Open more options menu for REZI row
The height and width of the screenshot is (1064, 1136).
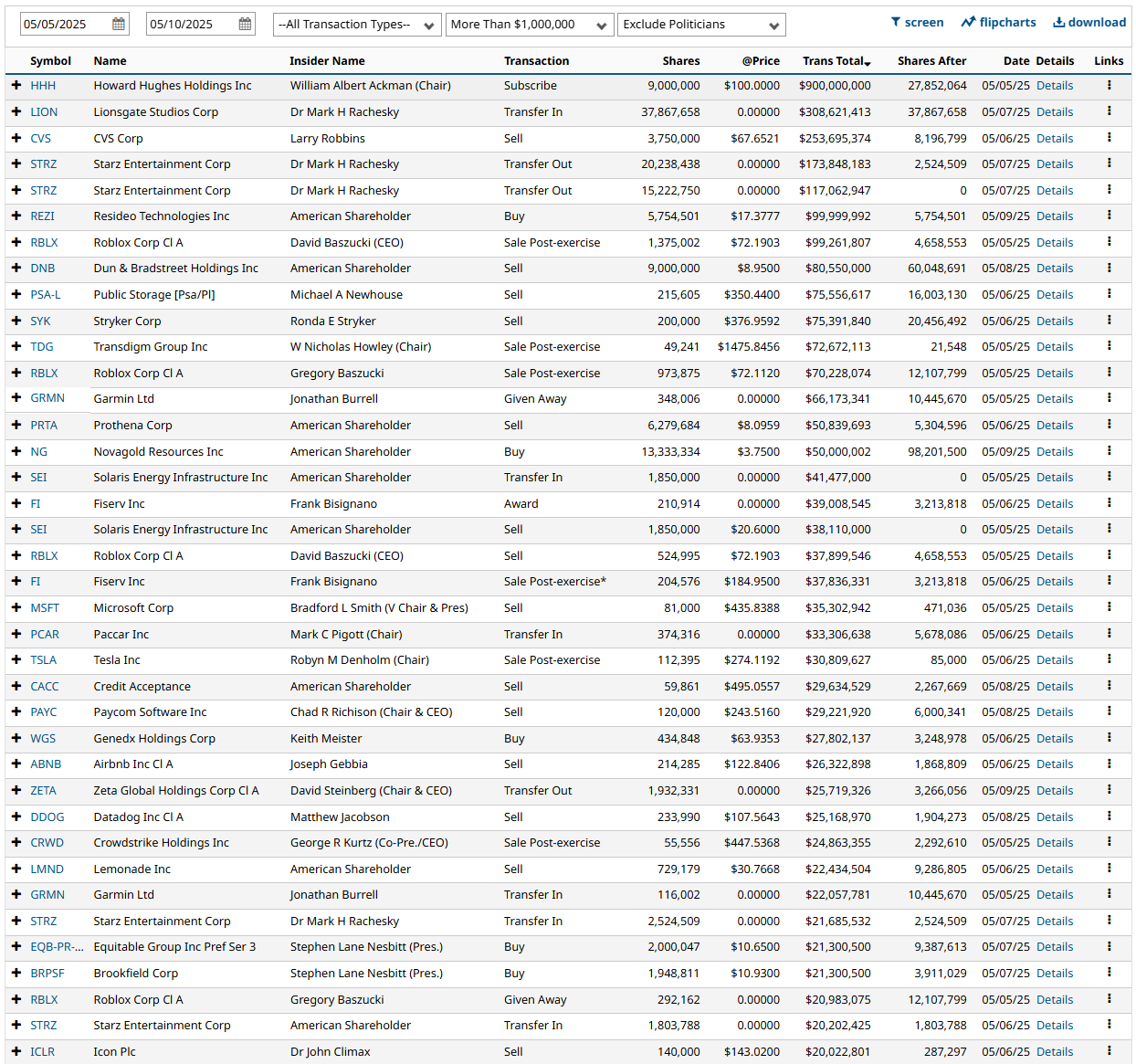point(1110,216)
